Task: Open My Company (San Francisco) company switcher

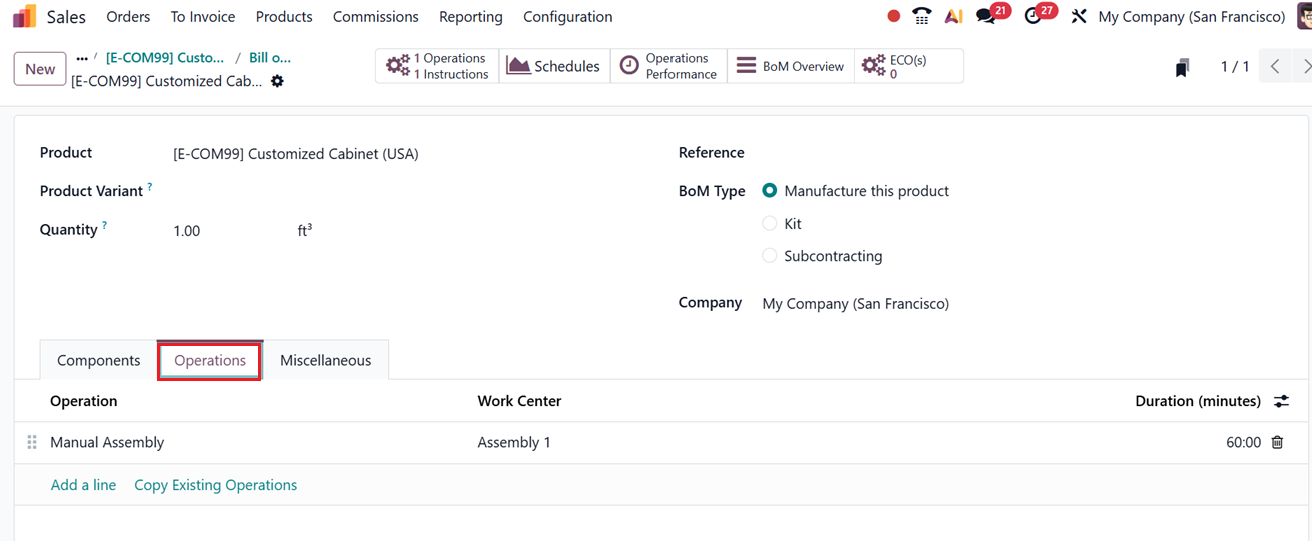Action: pos(1191,16)
